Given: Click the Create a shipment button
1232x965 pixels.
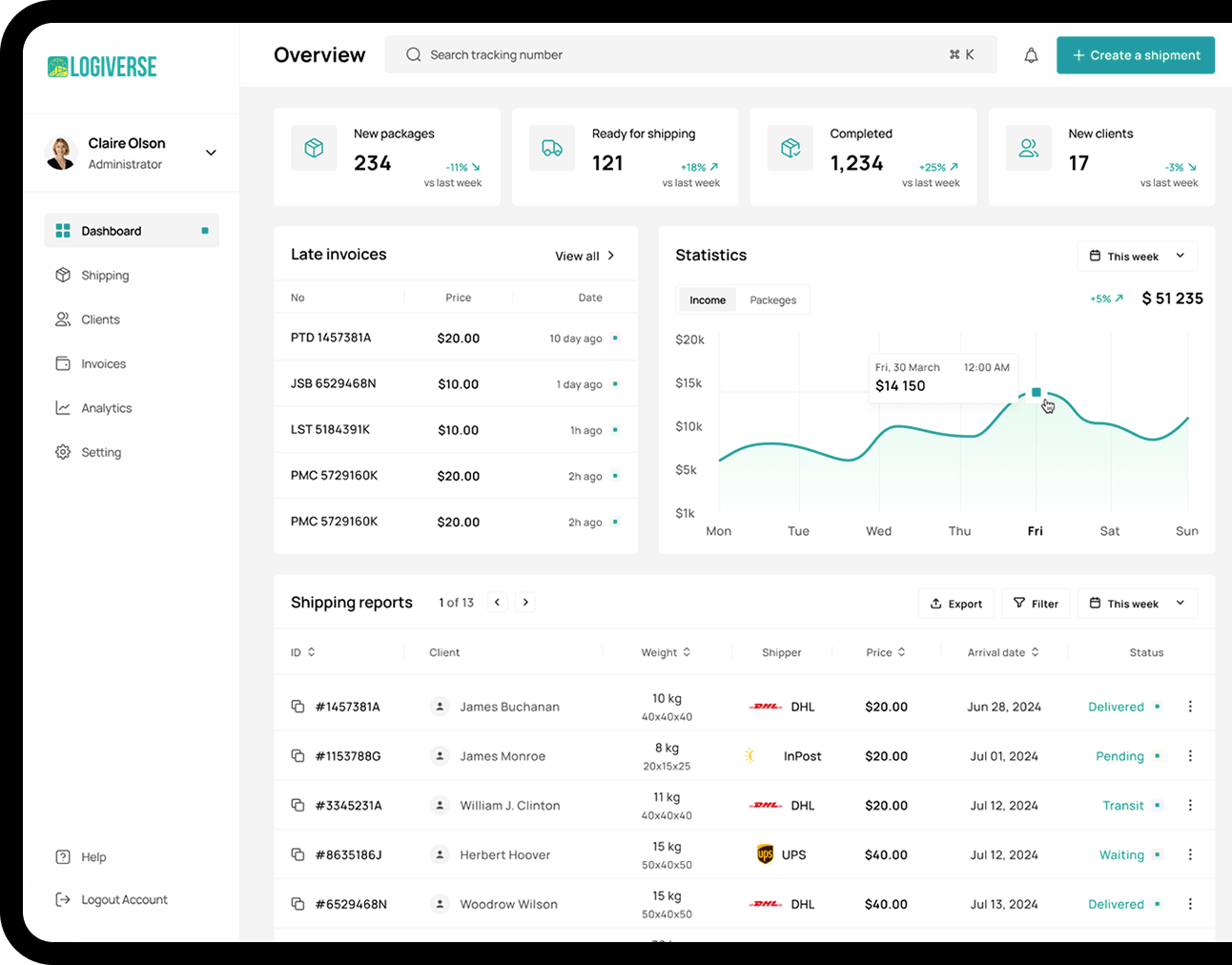Looking at the screenshot, I should (1135, 55).
